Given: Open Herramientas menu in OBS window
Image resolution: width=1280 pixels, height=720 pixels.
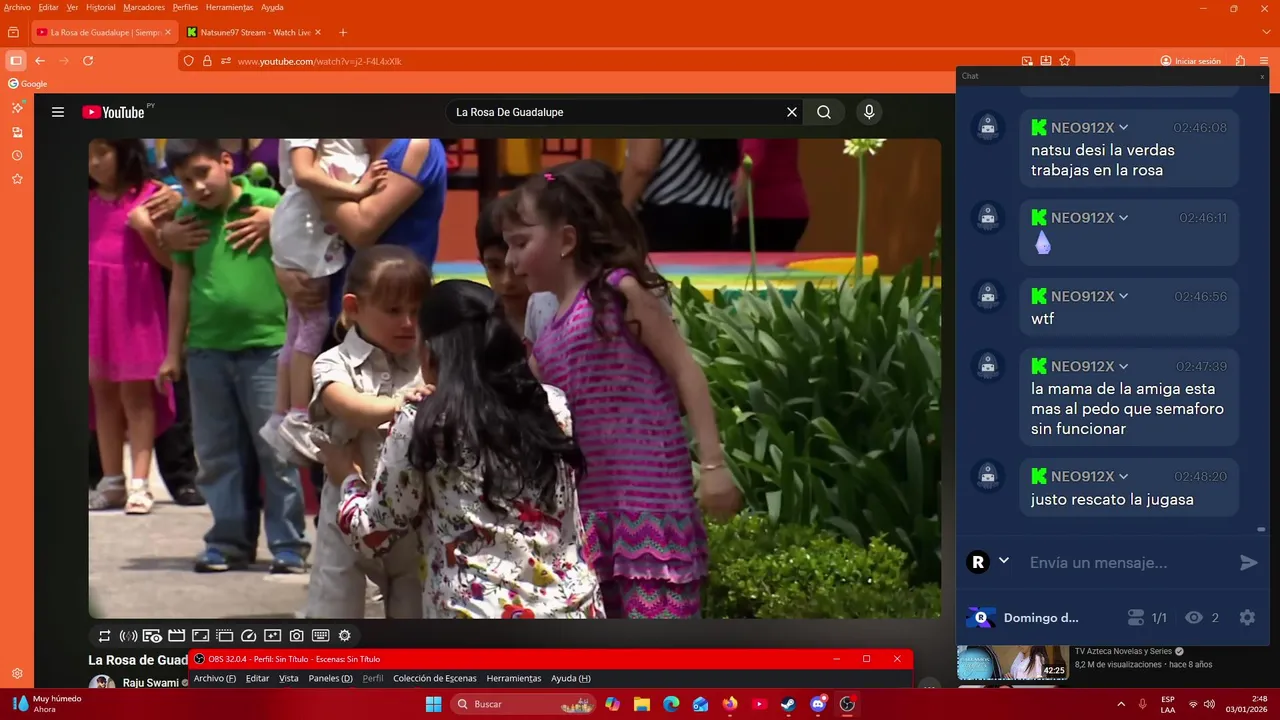Looking at the screenshot, I should point(513,678).
